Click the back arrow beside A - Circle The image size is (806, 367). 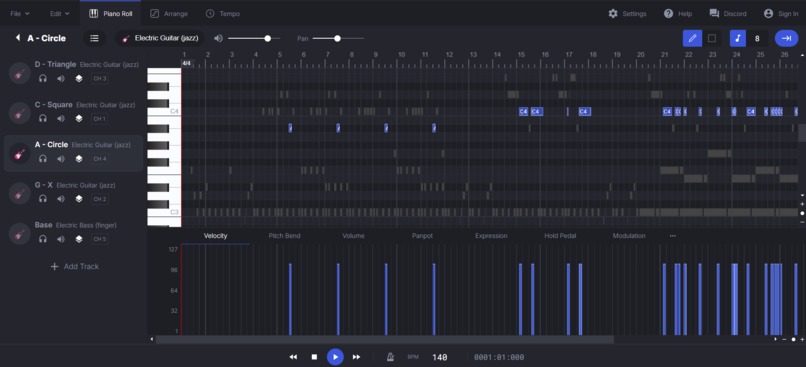coord(18,38)
